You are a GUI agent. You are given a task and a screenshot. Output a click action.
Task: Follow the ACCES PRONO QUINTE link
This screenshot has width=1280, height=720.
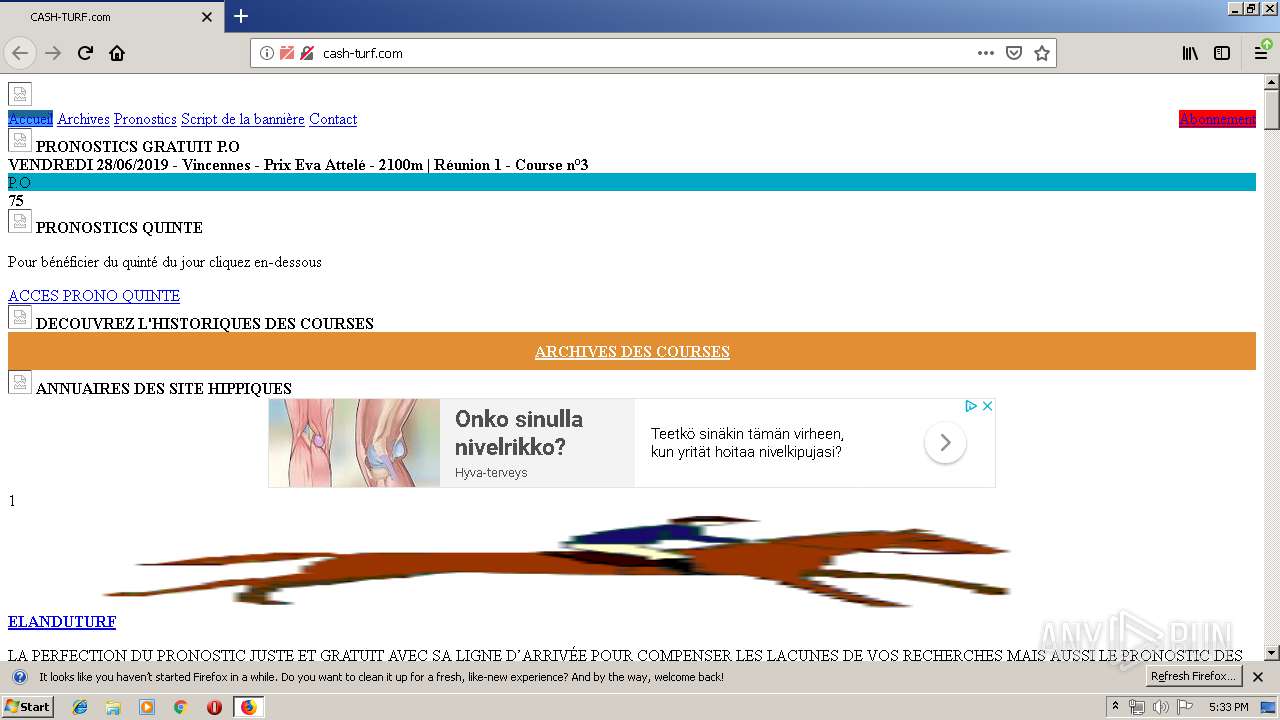94,296
